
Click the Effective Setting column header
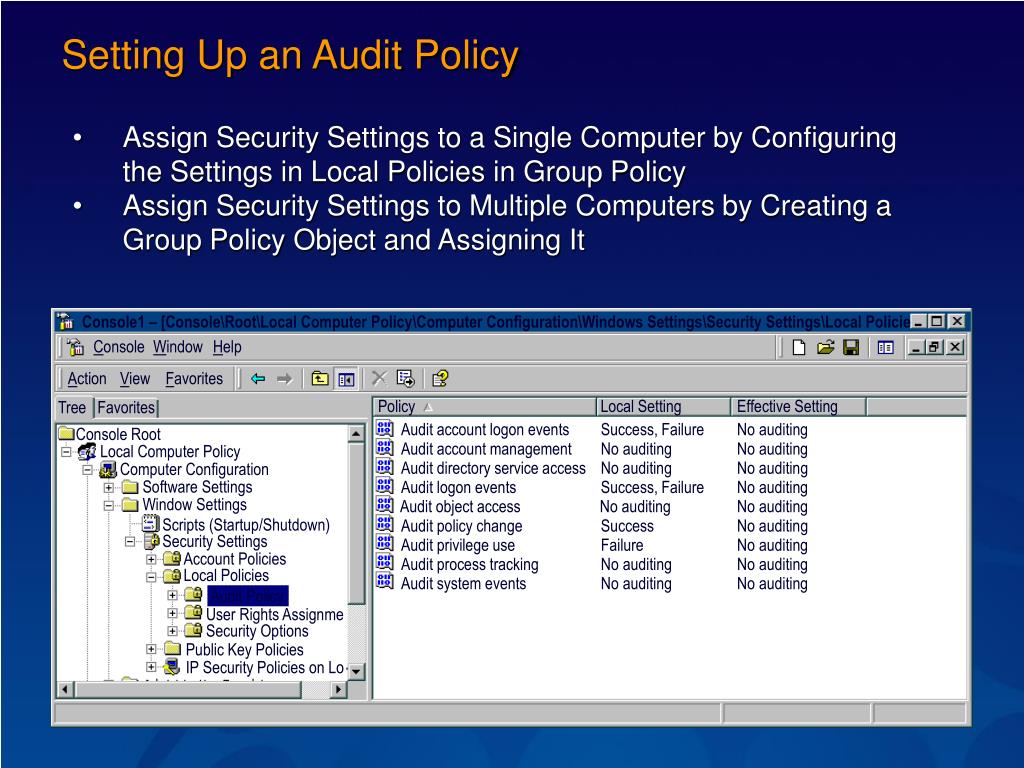[x=799, y=406]
